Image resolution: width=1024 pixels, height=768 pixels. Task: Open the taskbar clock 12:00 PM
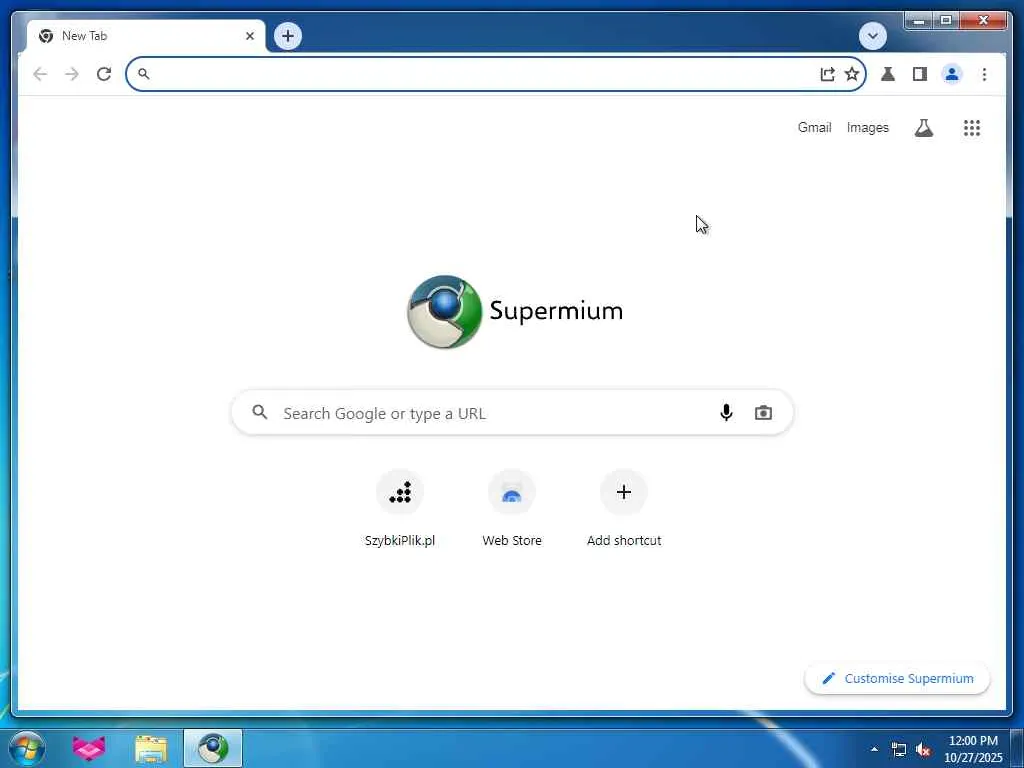pyautogui.click(x=973, y=749)
